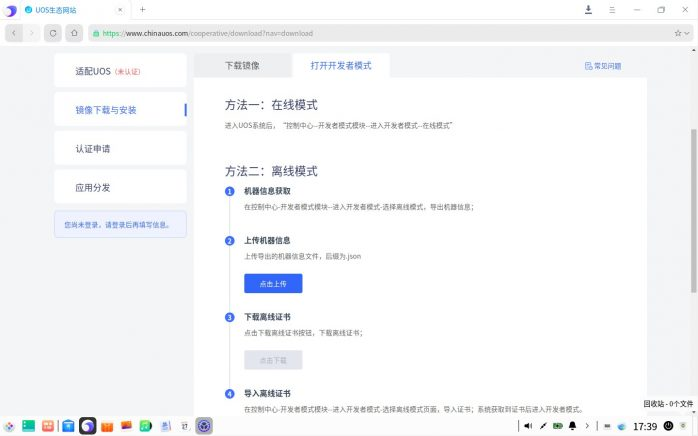The width and height of the screenshot is (698, 436).
Task: Switch to the 下载镜像 tab
Action: (x=242, y=65)
